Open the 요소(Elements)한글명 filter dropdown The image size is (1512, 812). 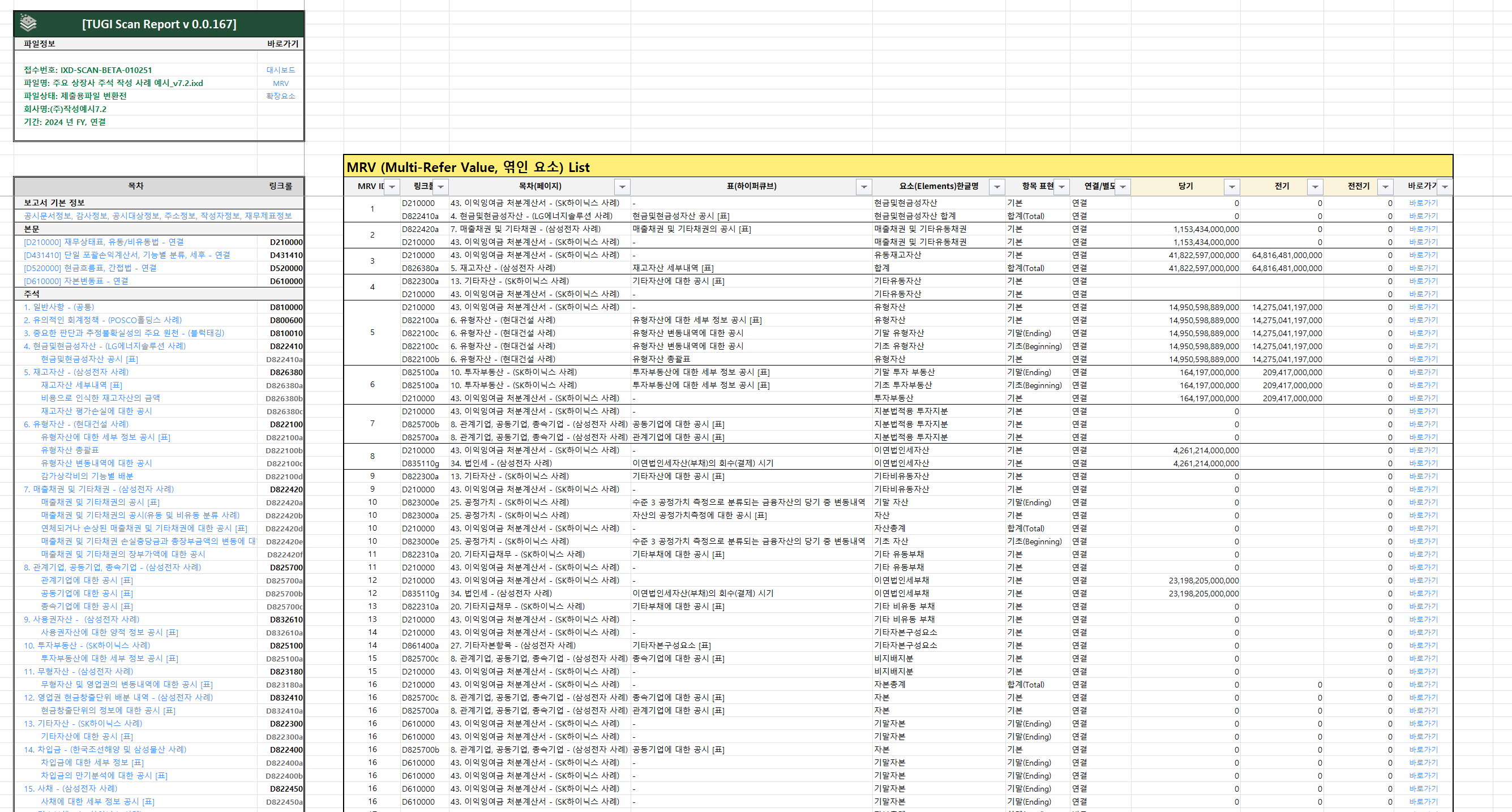click(x=997, y=187)
